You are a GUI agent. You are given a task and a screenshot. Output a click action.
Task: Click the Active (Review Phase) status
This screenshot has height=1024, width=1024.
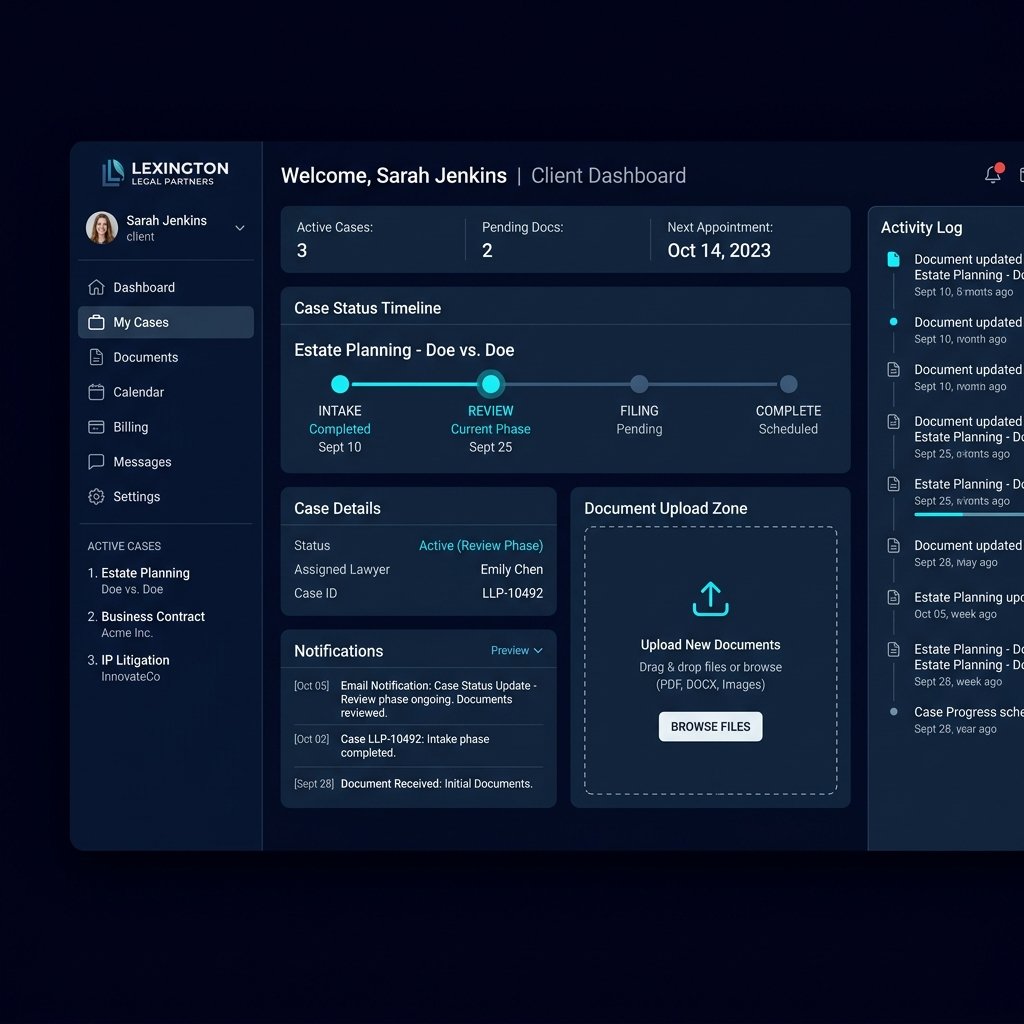pyautogui.click(x=481, y=545)
